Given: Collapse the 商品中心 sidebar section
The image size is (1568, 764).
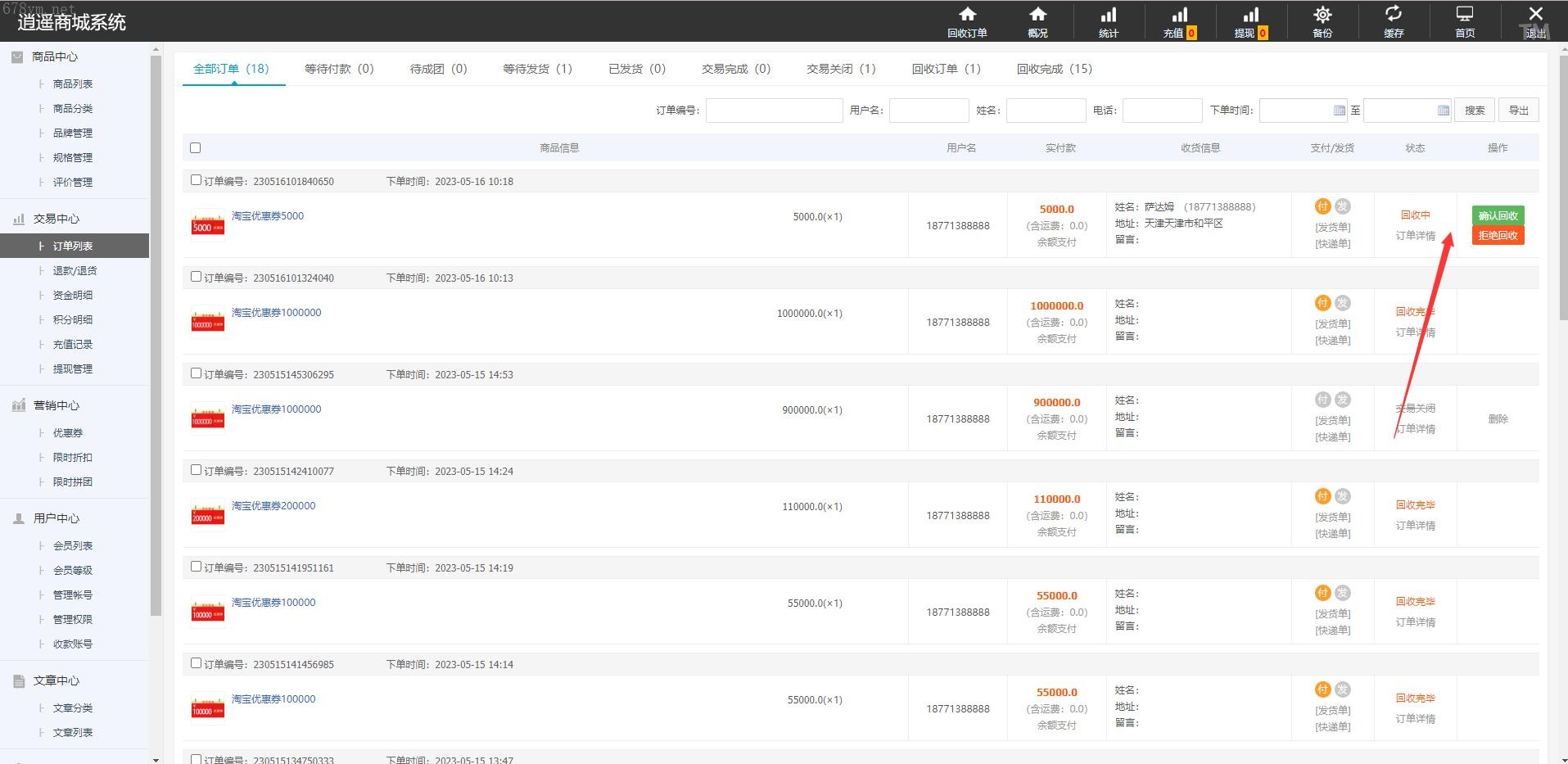Looking at the screenshot, I should [x=55, y=57].
